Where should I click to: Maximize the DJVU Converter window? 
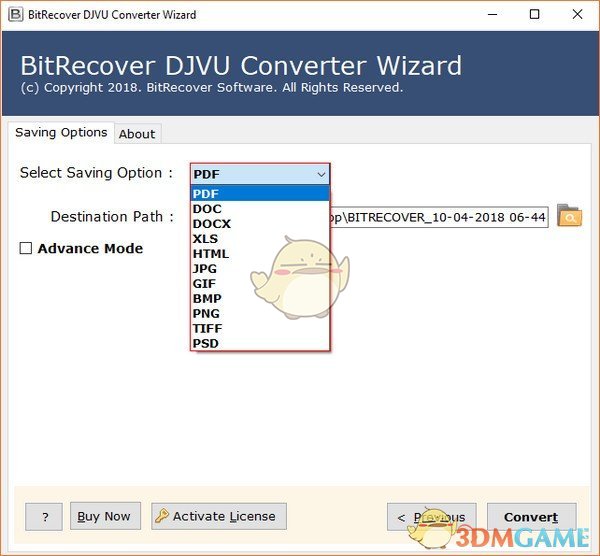(x=535, y=15)
